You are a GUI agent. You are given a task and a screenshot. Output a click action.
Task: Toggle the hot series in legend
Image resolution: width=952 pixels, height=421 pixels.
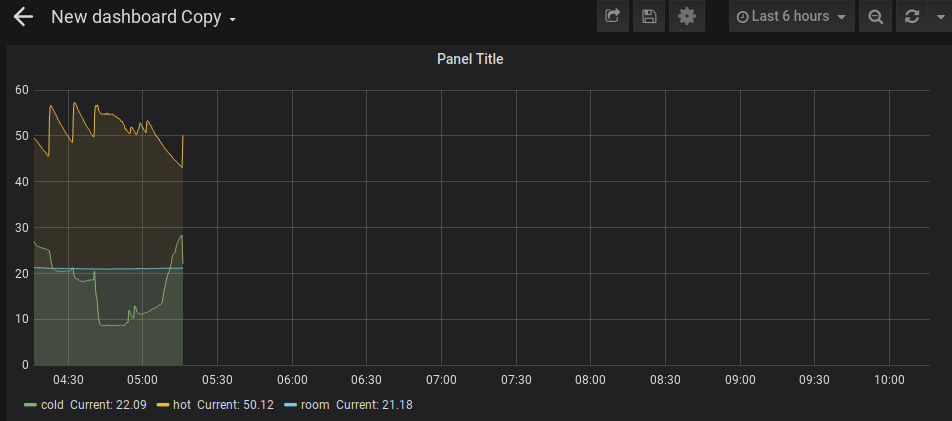182,405
